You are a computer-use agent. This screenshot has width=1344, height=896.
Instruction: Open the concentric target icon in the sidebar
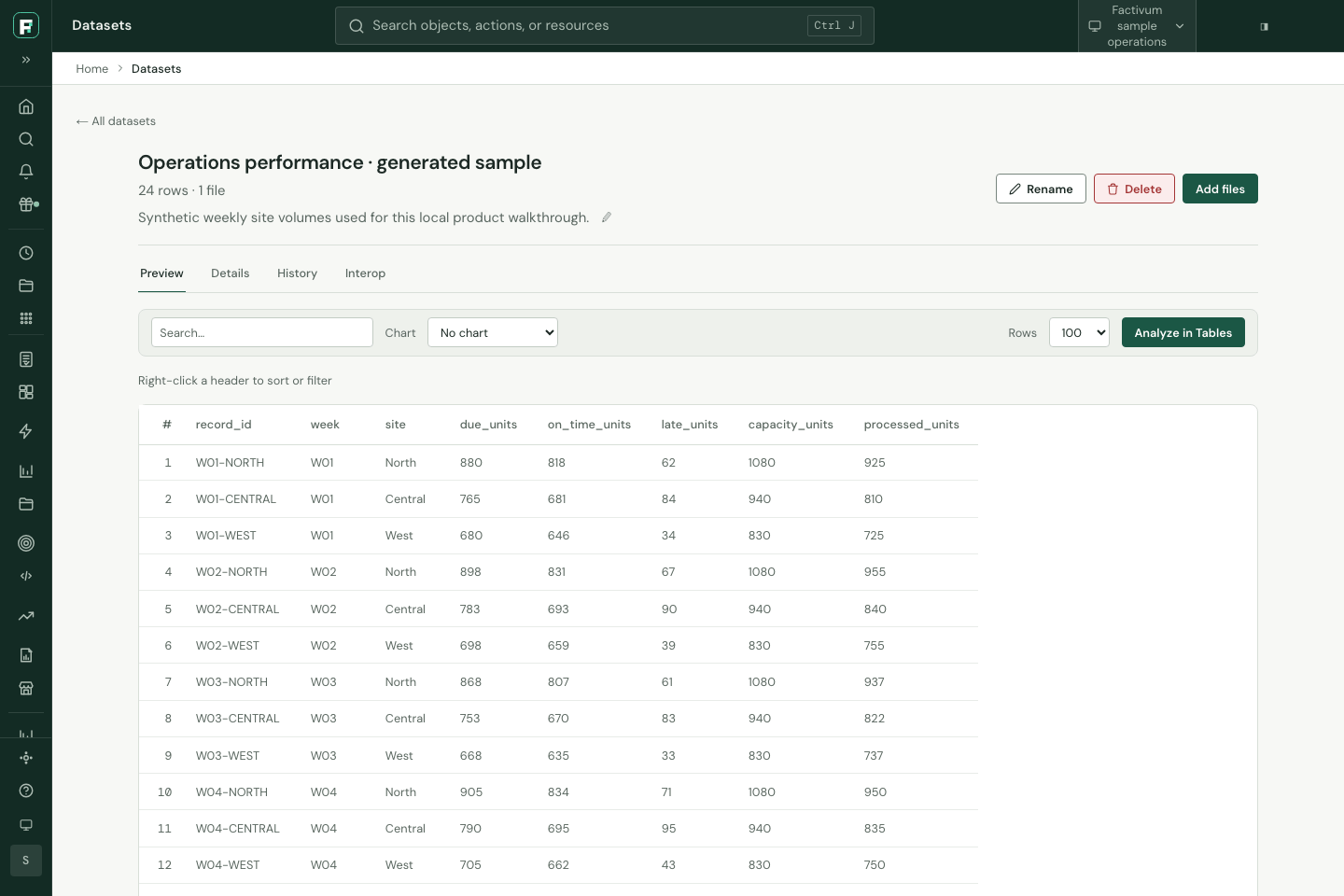(x=26, y=543)
